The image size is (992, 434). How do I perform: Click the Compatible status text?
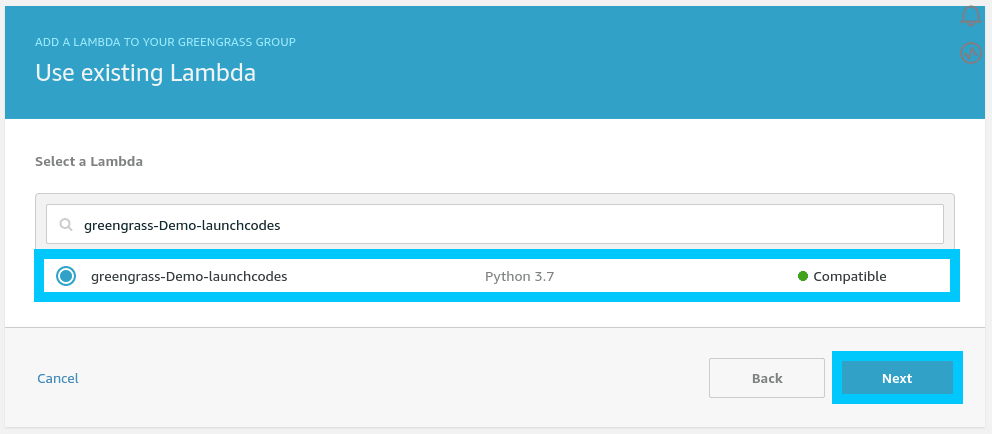click(x=849, y=277)
